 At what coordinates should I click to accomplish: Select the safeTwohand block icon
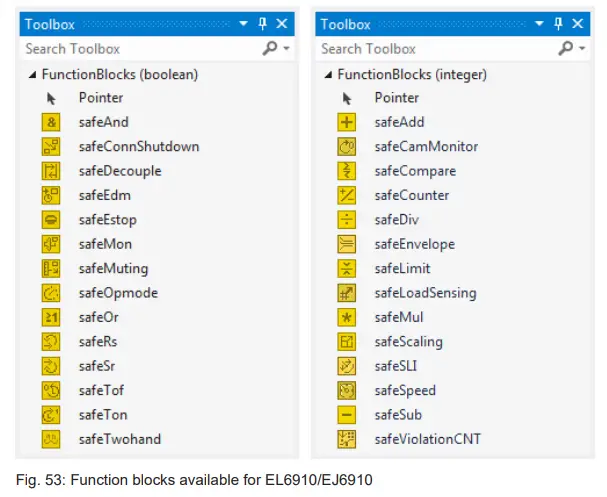(51, 439)
